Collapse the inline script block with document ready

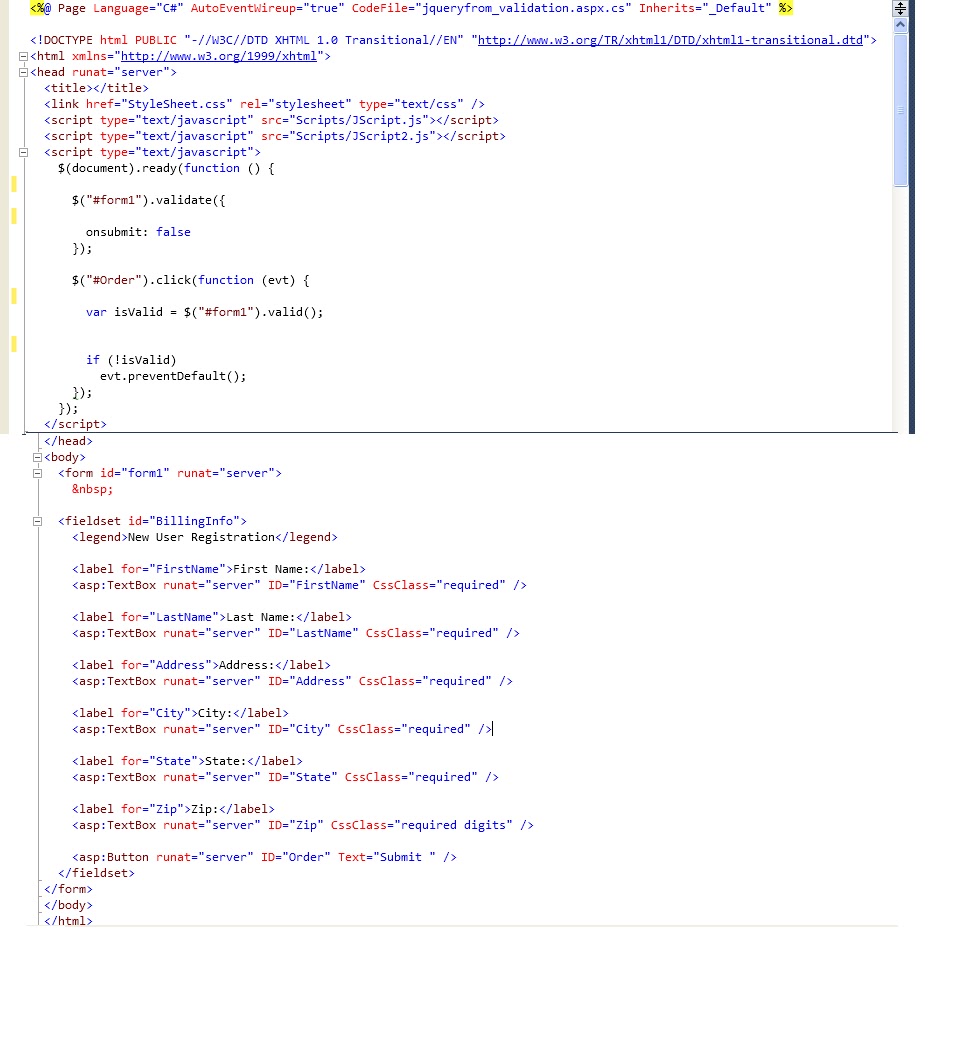pyautogui.click(x=23, y=153)
